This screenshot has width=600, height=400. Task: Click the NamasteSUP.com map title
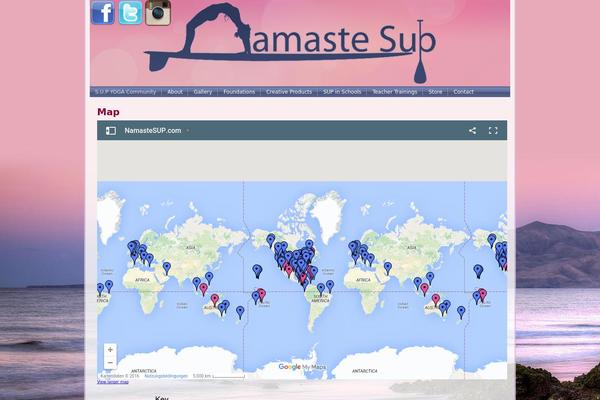[153, 131]
